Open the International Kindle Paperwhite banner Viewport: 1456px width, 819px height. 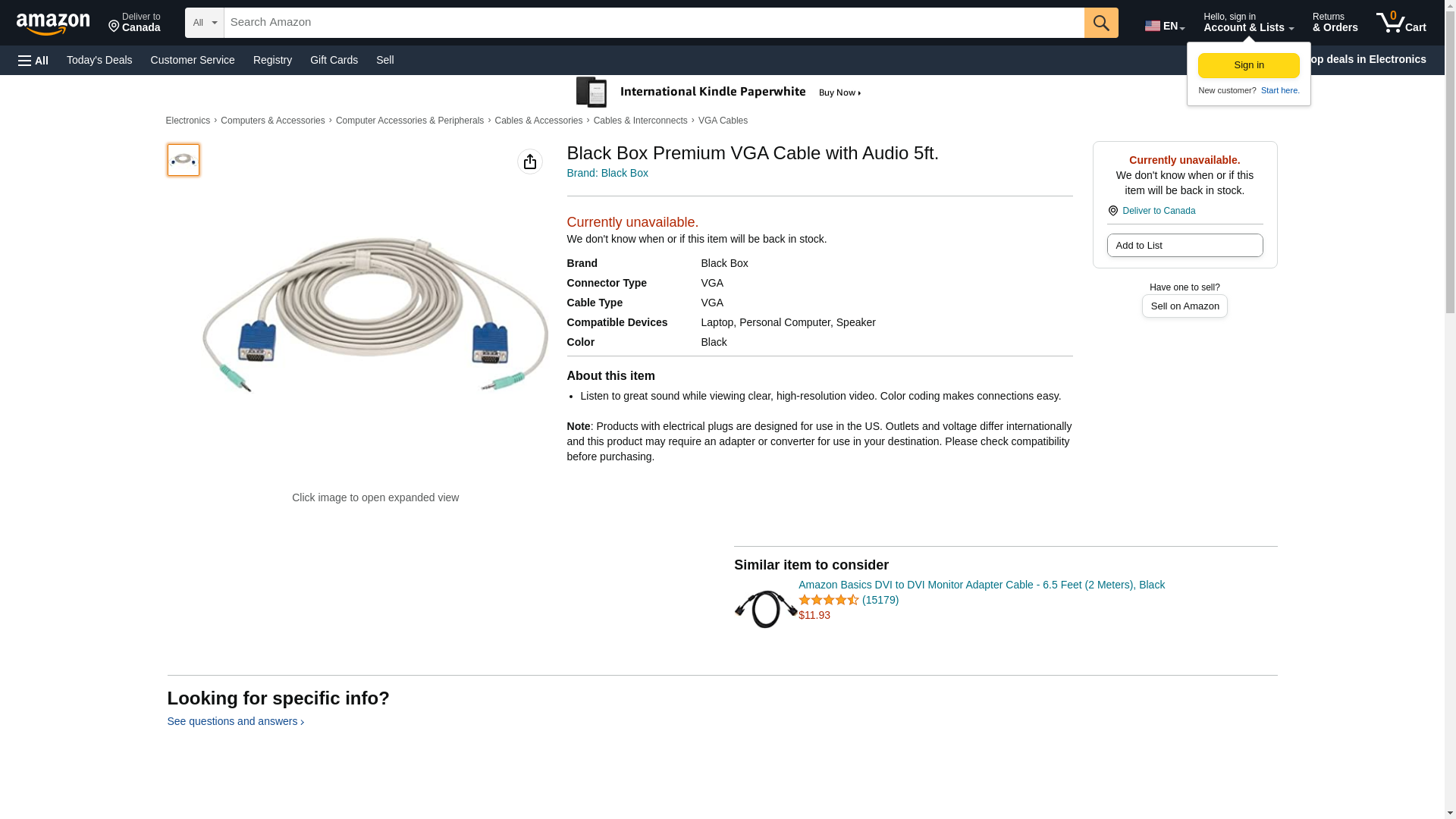(x=718, y=93)
